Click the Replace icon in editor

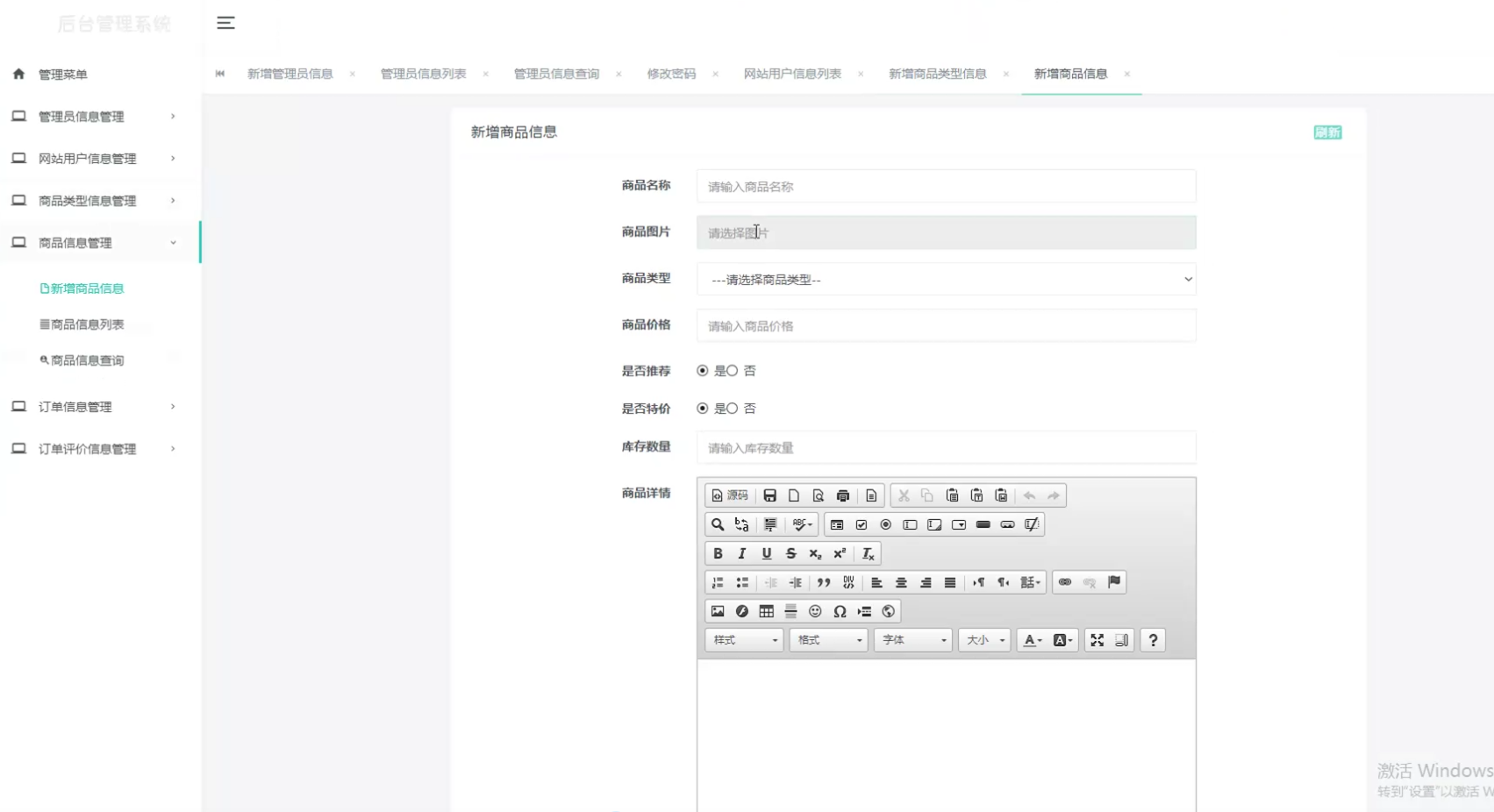742,524
